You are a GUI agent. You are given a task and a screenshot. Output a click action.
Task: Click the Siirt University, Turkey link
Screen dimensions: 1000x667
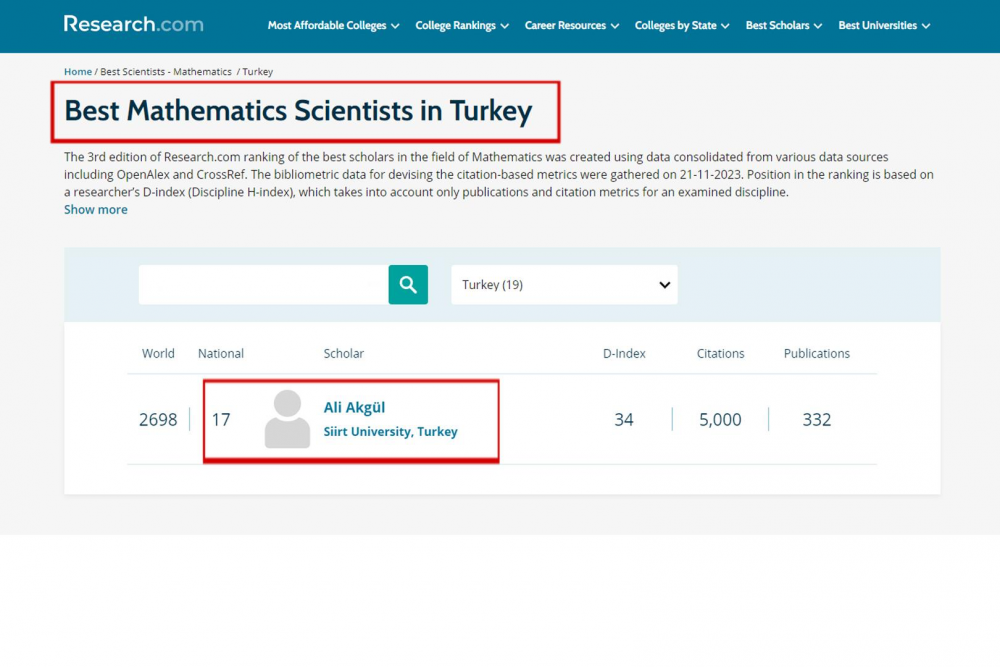pos(390,432)
